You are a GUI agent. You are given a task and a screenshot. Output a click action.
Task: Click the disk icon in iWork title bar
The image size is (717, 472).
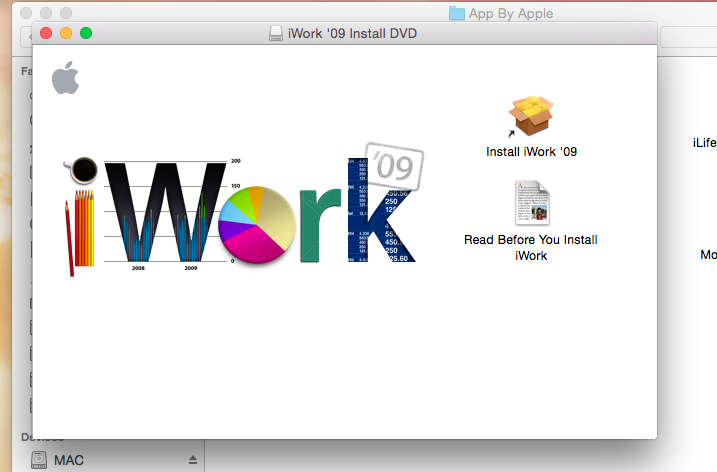point(275,34)
